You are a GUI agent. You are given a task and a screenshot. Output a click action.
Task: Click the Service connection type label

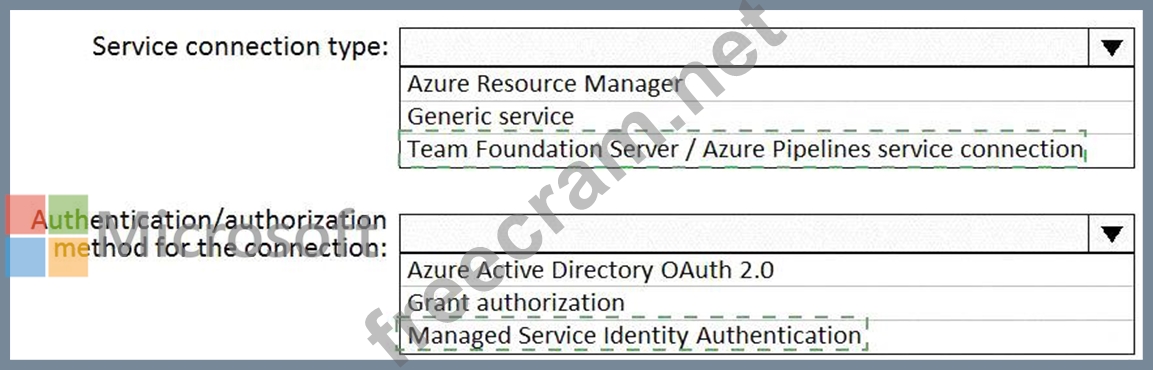[240, 47]
